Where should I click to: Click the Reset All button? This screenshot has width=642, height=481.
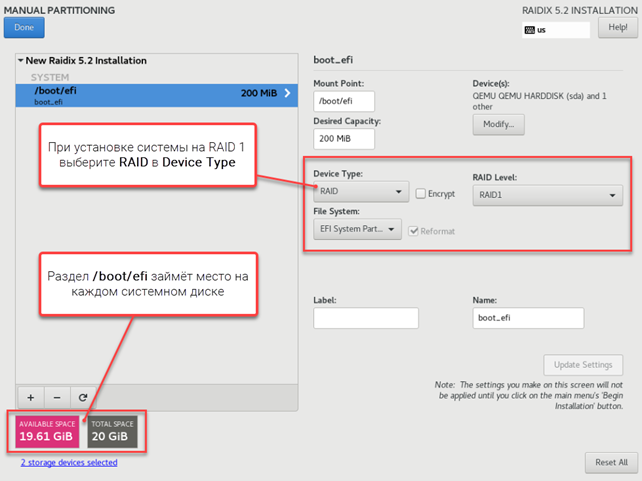(x=610, y=462)
